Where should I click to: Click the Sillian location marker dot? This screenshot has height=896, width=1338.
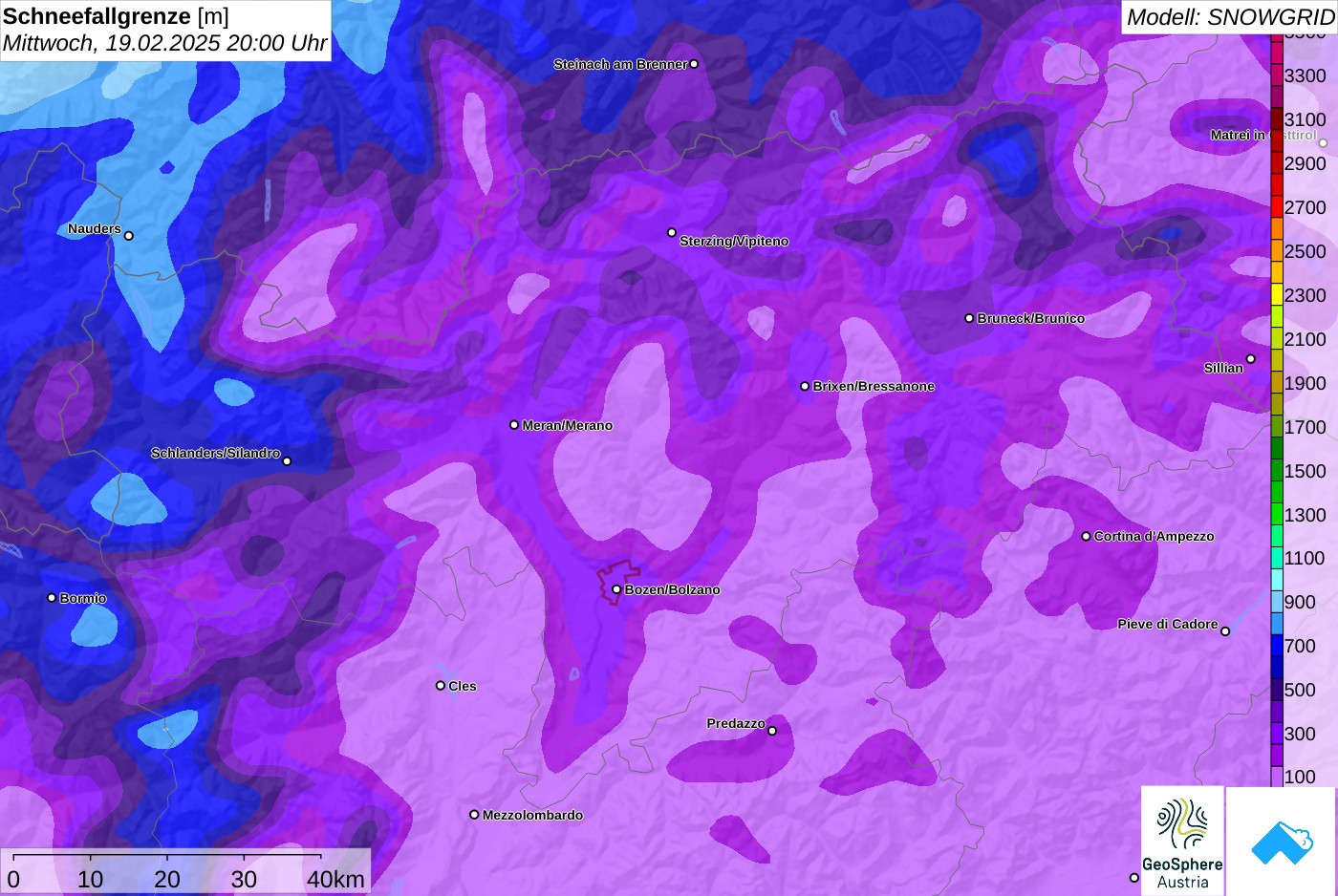click(x=1251, y=359)
